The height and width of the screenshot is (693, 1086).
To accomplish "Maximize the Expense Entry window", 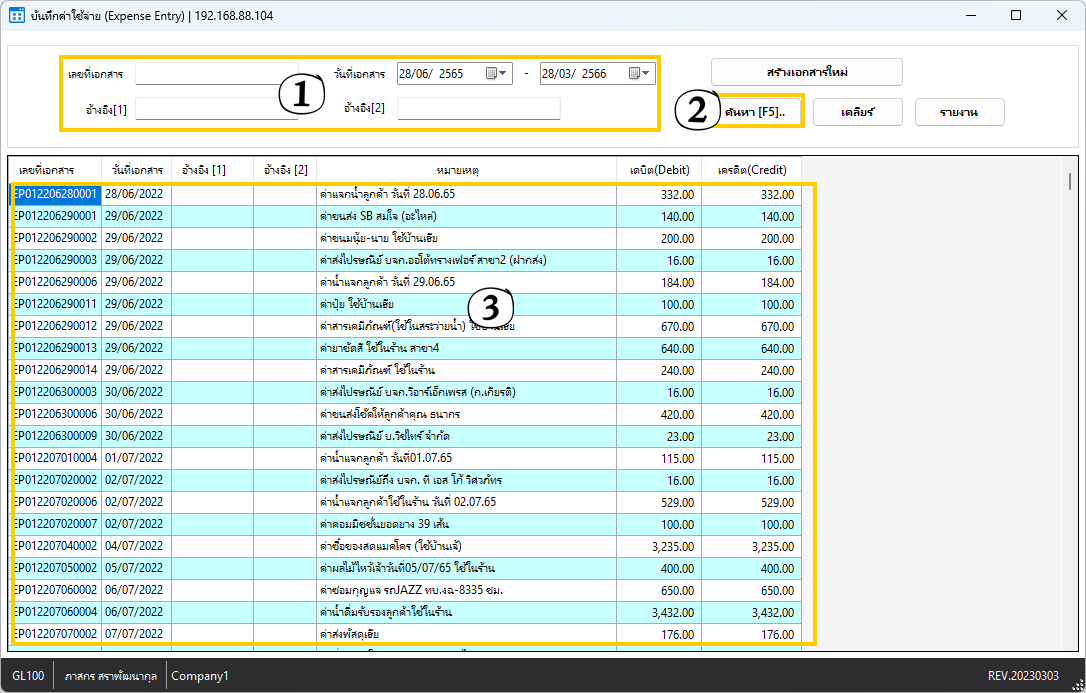I will [1016, 16].
